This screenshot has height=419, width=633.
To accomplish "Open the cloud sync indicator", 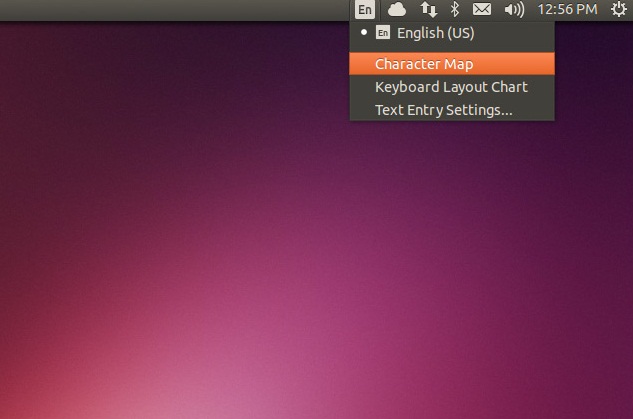I will point(397,9).
